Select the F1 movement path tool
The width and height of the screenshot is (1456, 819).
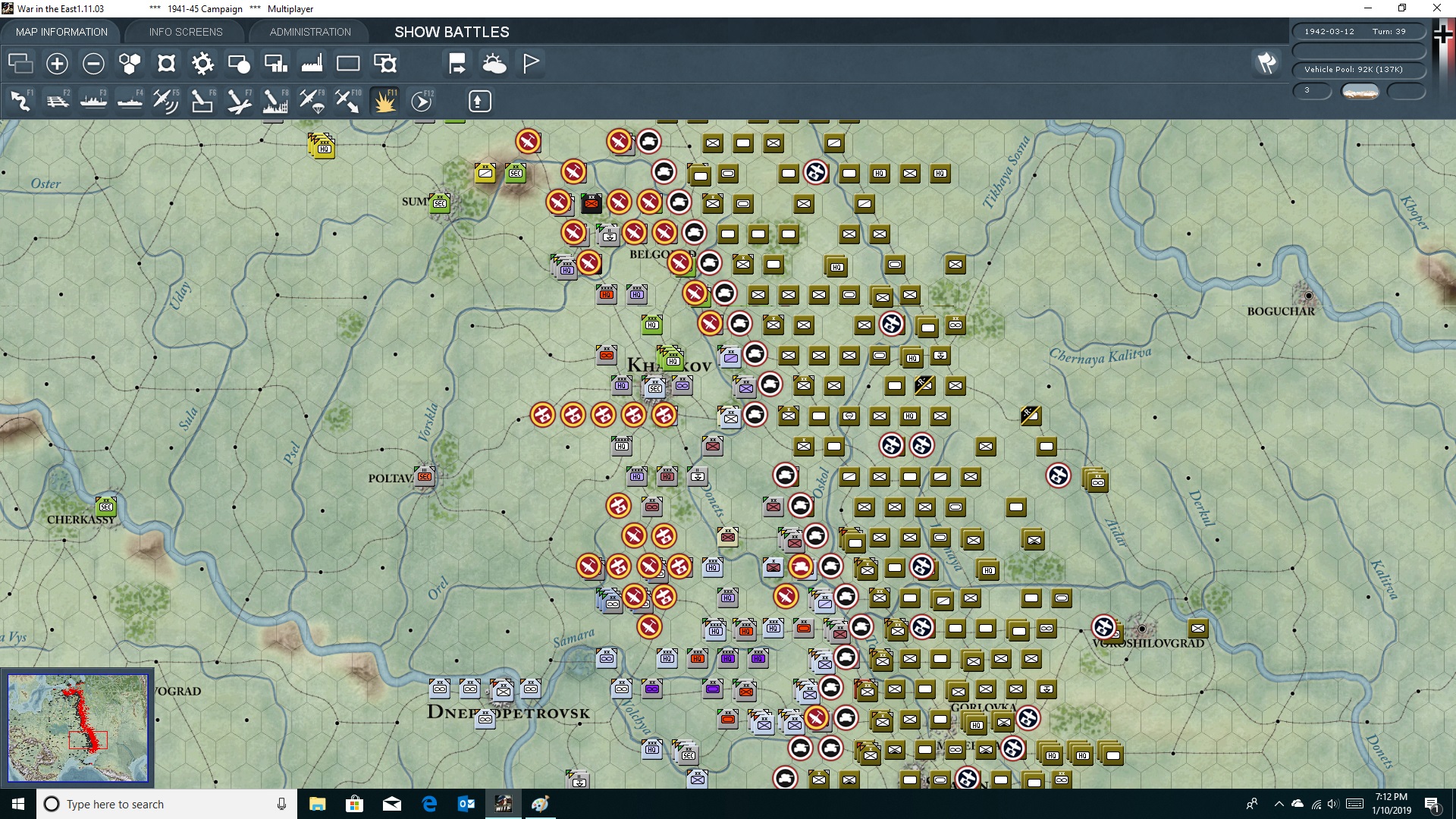[x=20, y=101]
